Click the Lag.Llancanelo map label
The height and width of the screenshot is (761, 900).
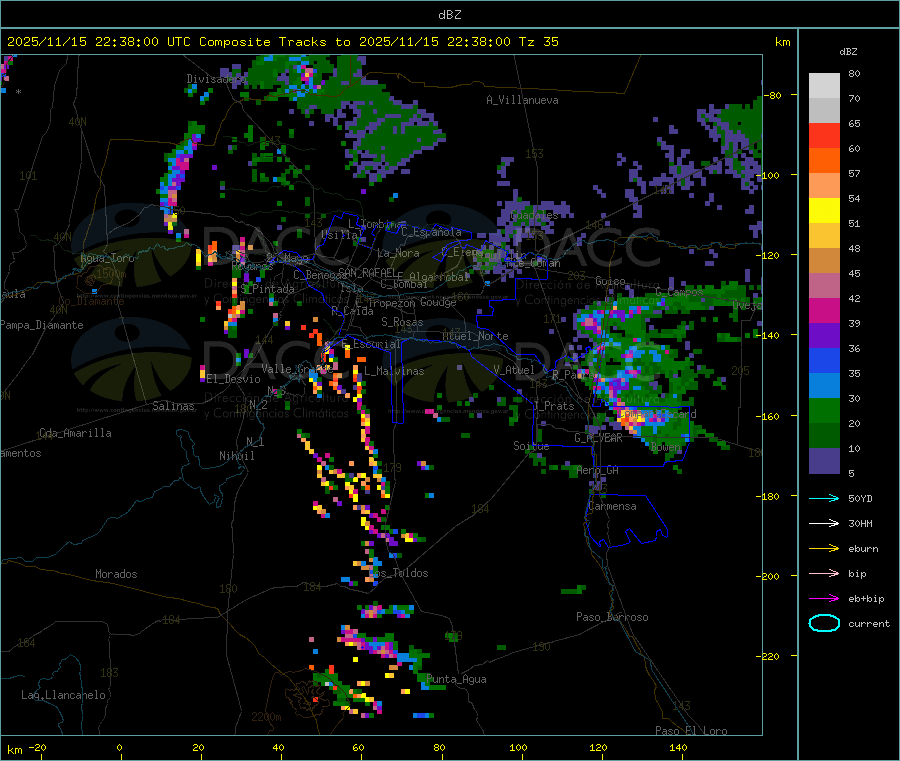pyautogui.click(x=63, y=695)
